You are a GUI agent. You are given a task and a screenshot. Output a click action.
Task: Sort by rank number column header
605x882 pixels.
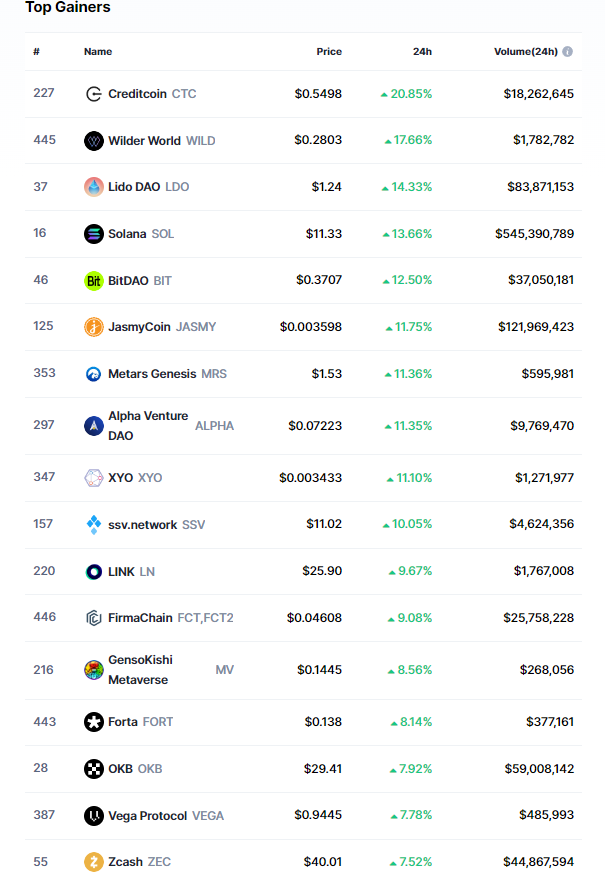click(x=36, y=52)
